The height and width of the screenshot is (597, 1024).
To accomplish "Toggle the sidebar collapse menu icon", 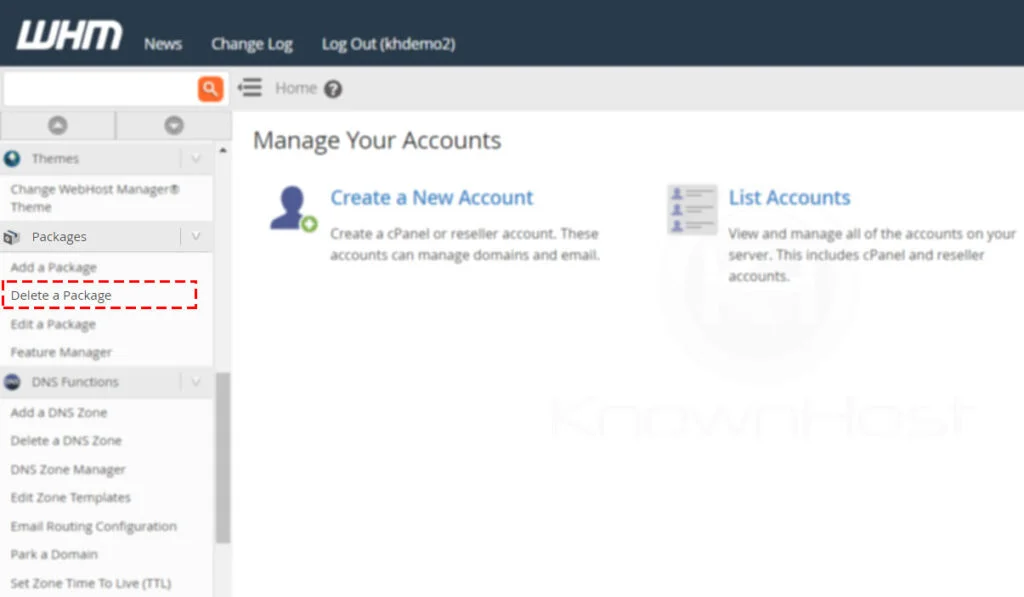I will pos(249,88).
